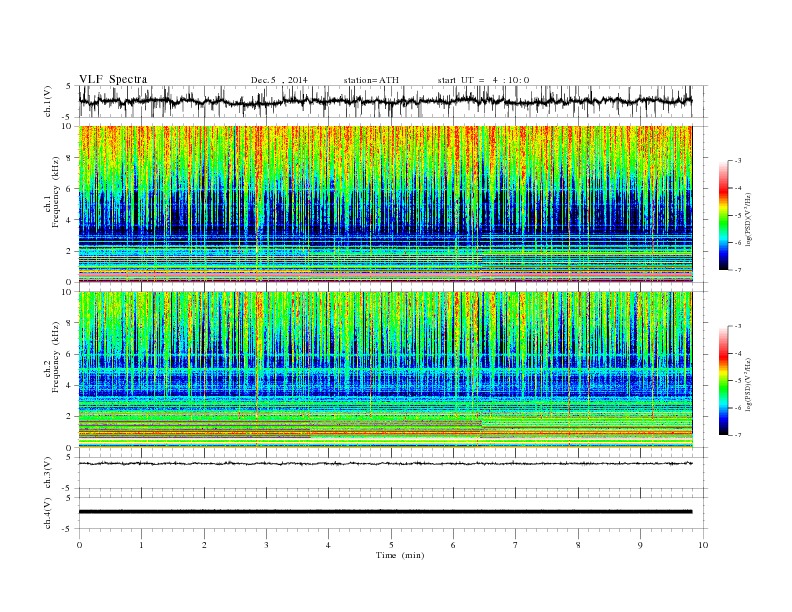Click the 'Time (min)' axis label

(x=400, y=555)
